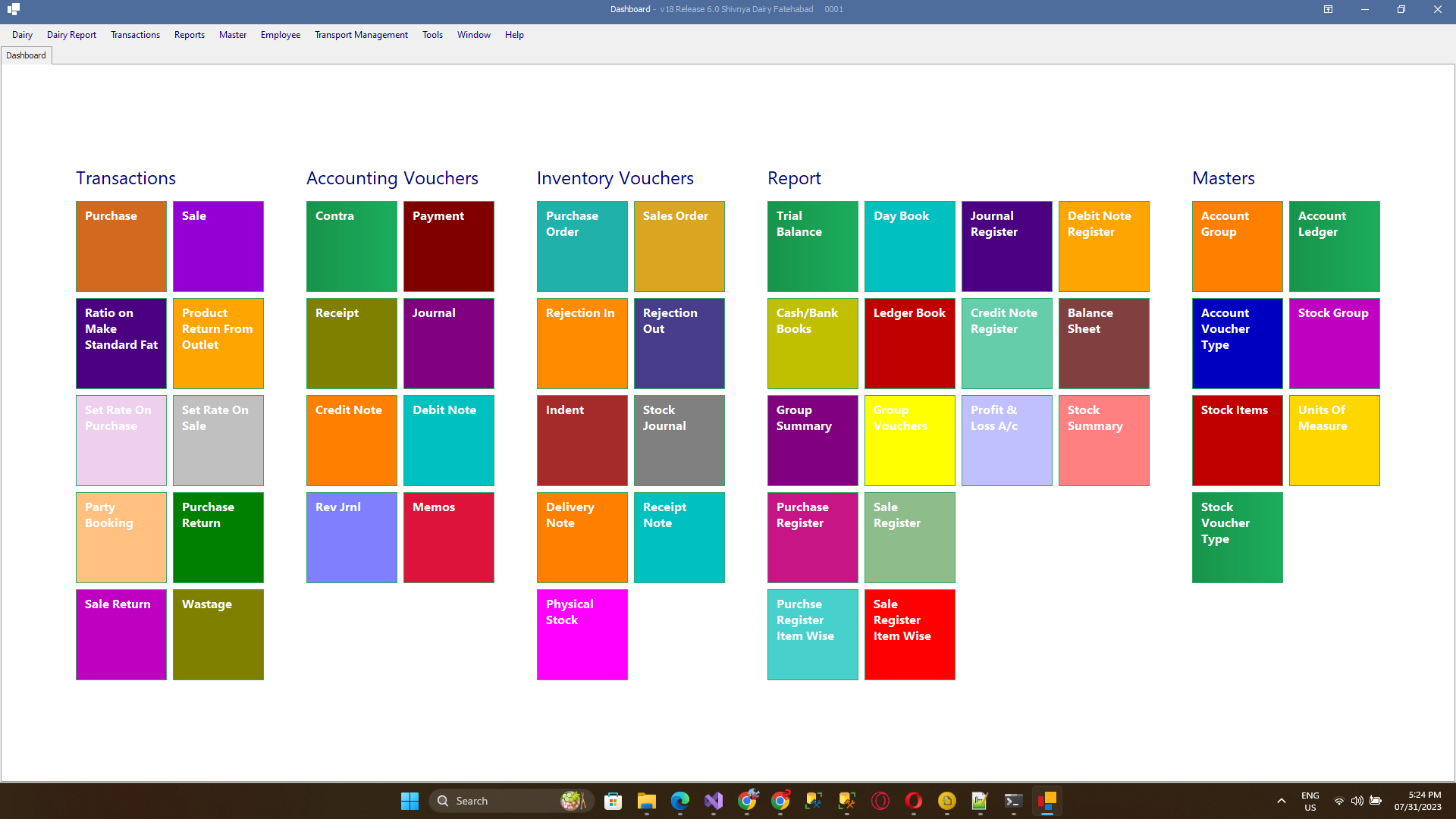Open the Receipt voucher tile
The width and height of the screenshot is (1456, 819).
[x=352, y=344]
